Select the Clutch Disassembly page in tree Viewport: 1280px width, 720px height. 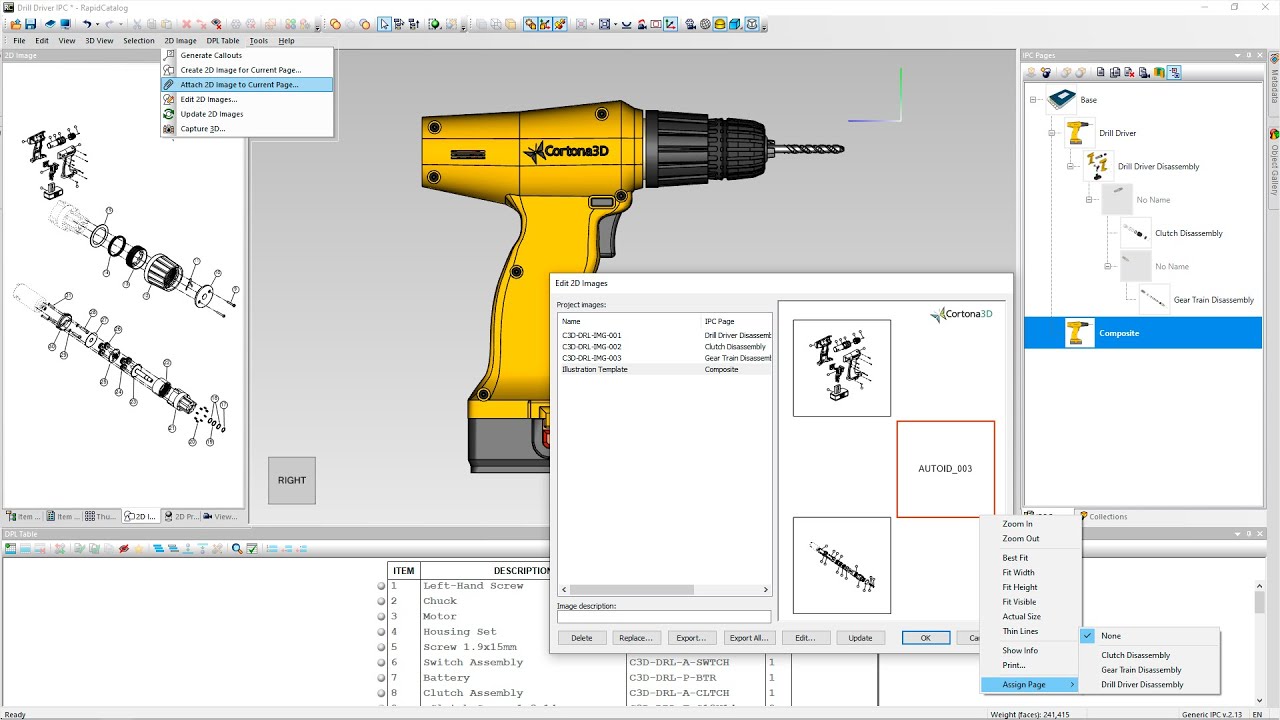coord(1188,233)
